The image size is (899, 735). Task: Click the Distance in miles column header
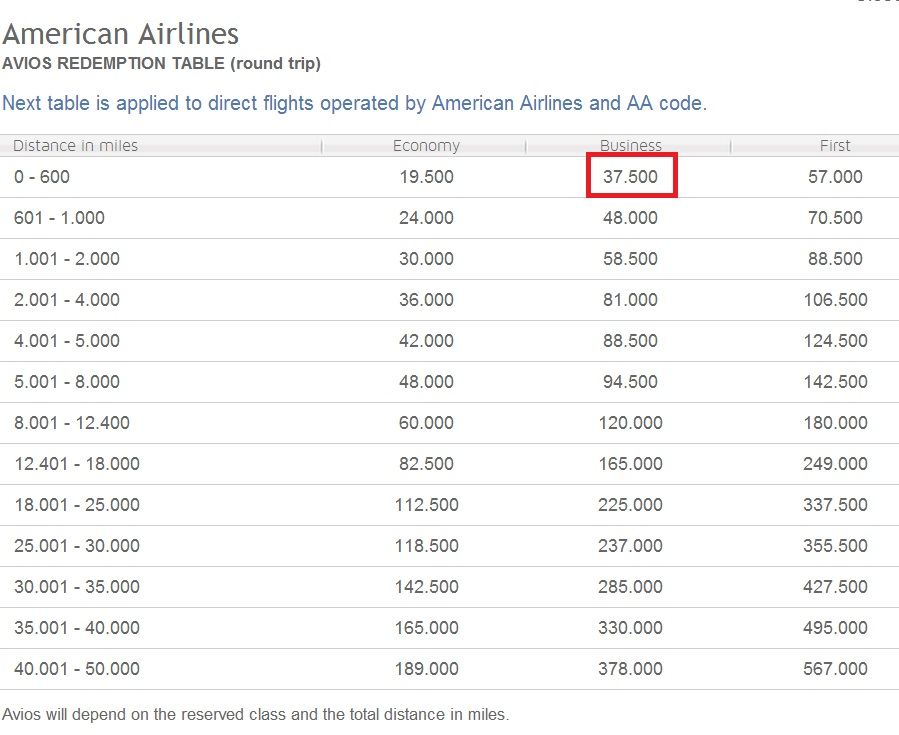click(x=76, y=146)
